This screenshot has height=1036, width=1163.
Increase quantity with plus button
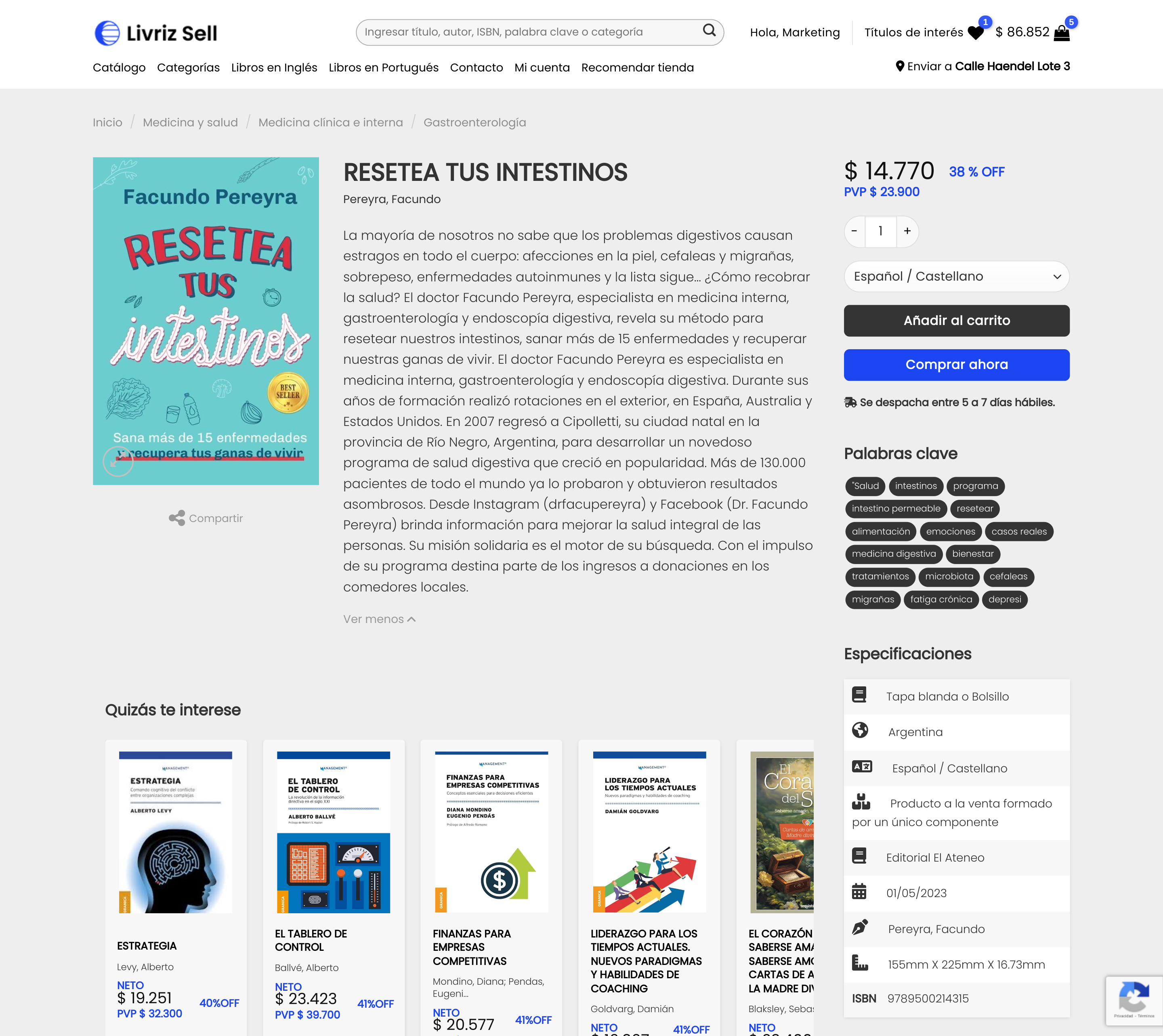click(907, 231)
